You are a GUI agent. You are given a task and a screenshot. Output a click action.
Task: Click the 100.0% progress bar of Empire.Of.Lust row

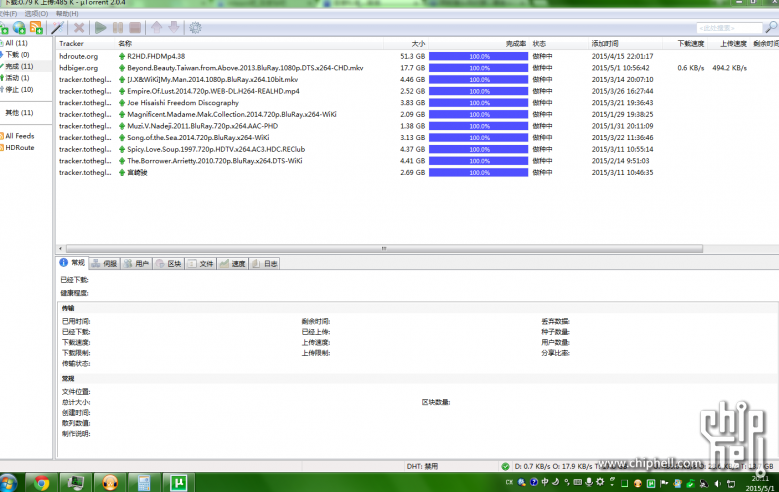pyautogui.click(x=478, y=91)
